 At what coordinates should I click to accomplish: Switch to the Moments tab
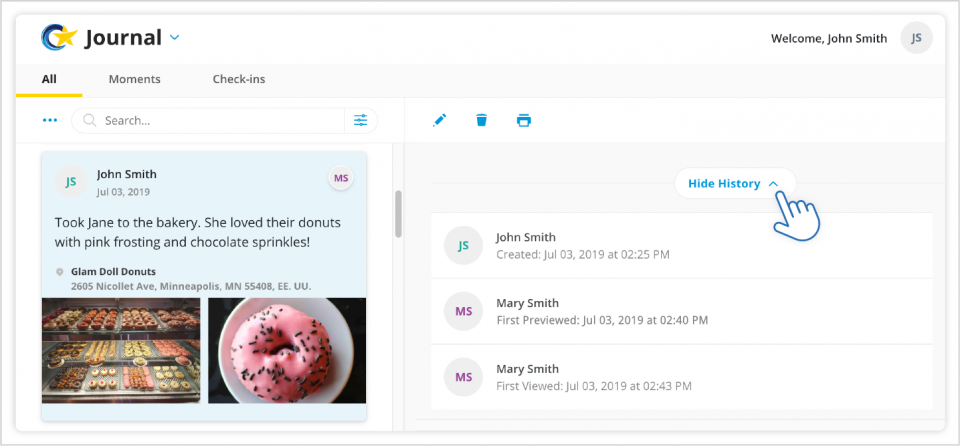point(135,79)
